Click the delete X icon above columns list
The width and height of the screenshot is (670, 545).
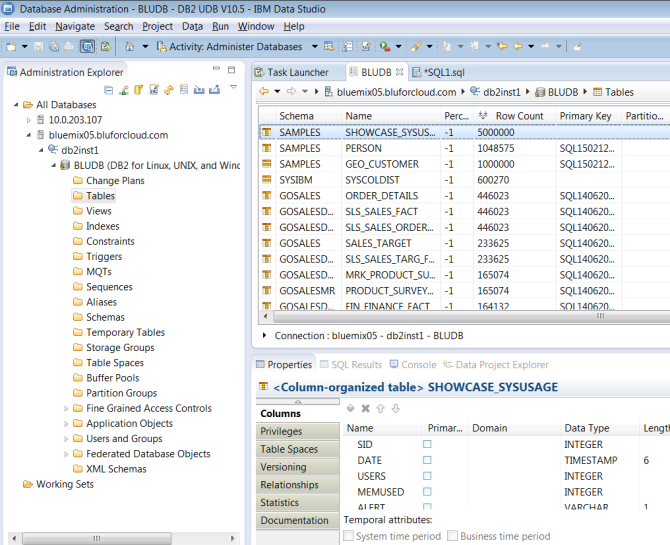tap(365, 409)
